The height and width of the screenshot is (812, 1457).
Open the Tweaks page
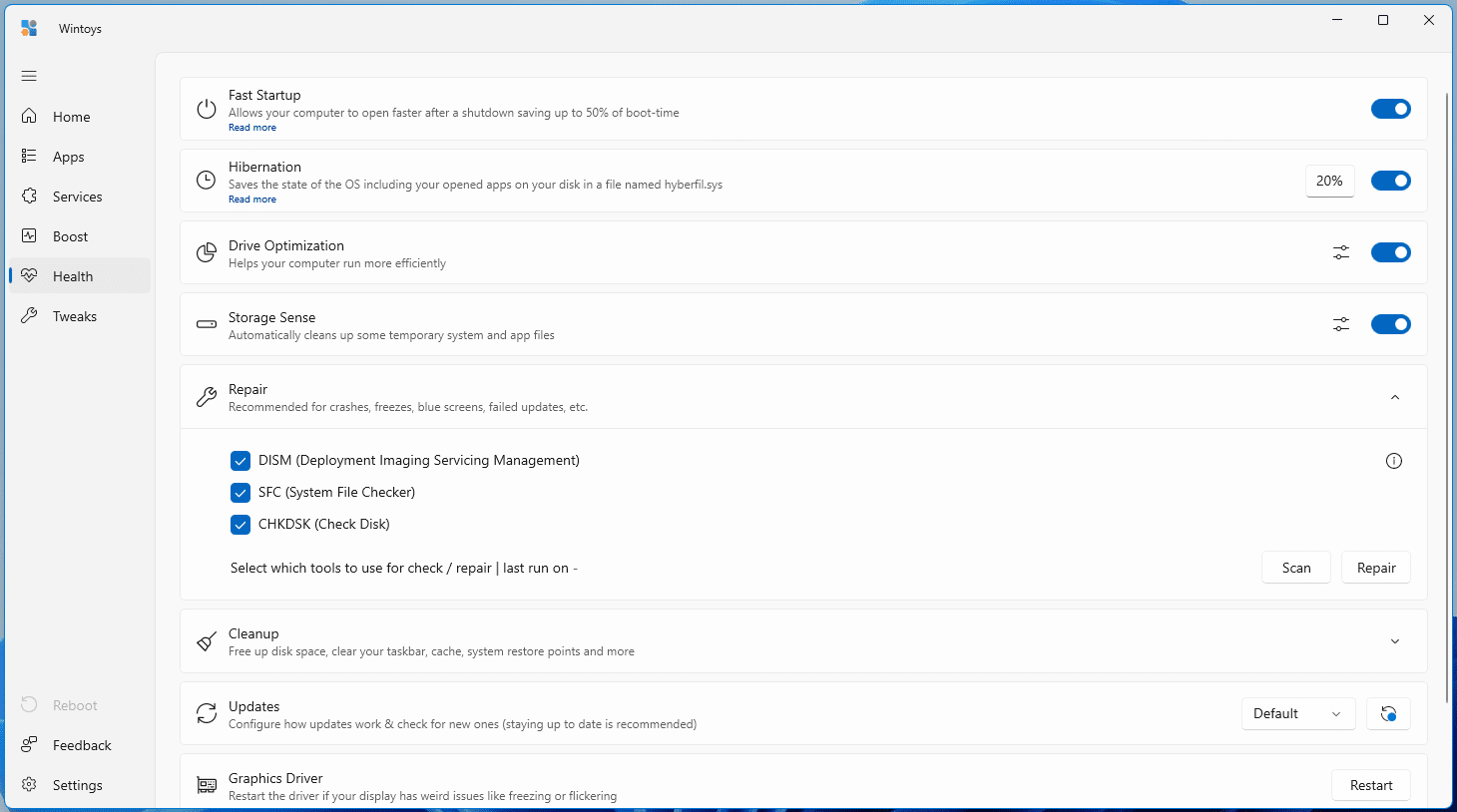click(x=80, y=316)
